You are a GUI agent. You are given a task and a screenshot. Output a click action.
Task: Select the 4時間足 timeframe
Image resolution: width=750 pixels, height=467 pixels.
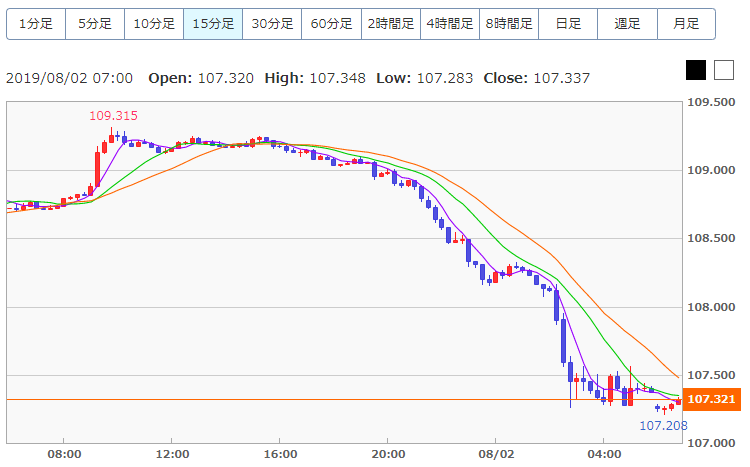450,23
